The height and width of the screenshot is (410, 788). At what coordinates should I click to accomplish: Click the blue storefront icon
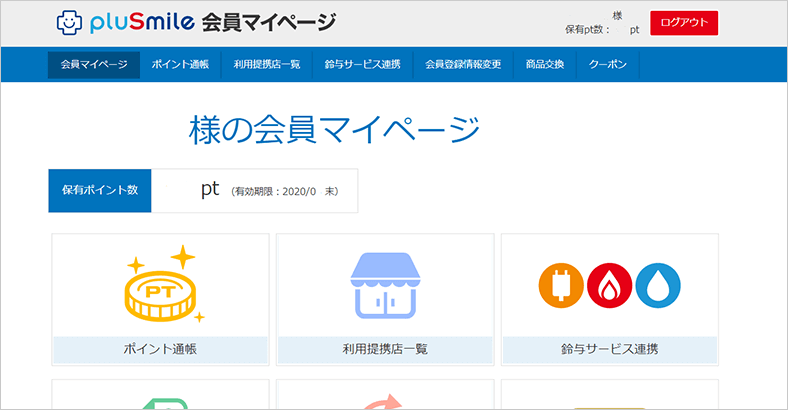(385, 285)
